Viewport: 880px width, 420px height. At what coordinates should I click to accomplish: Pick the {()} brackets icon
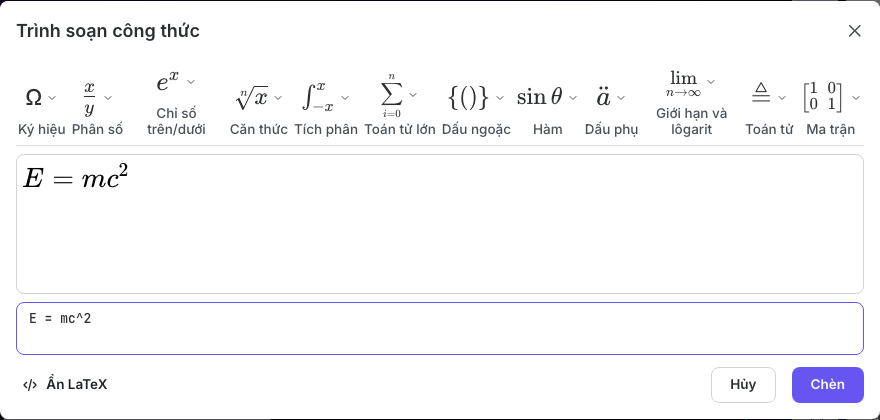coord(469,98)
